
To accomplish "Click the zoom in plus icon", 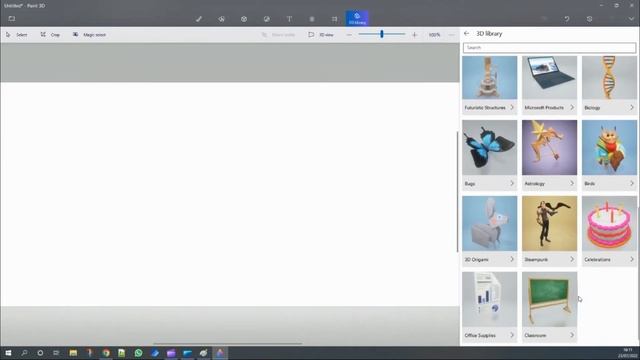I will coord(414,35).
